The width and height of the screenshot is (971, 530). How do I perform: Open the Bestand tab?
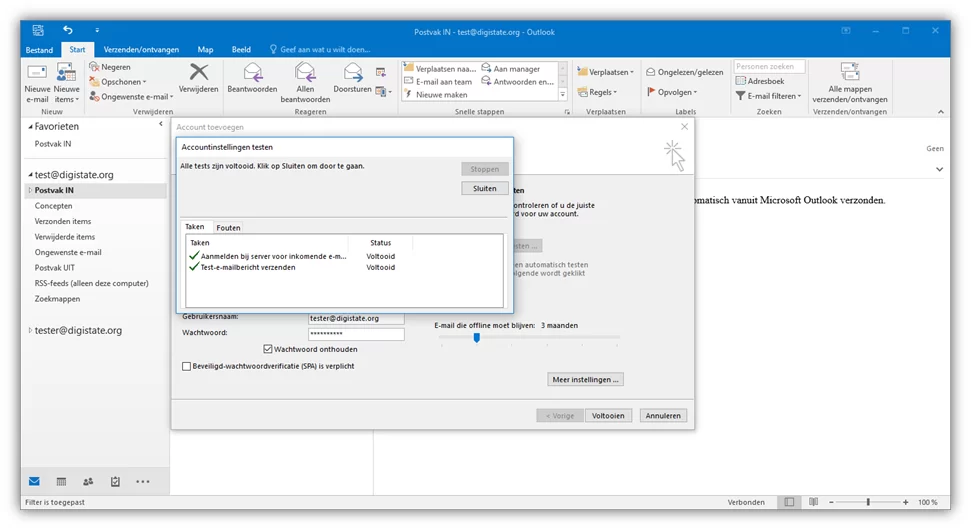click(x=39, y=50)
